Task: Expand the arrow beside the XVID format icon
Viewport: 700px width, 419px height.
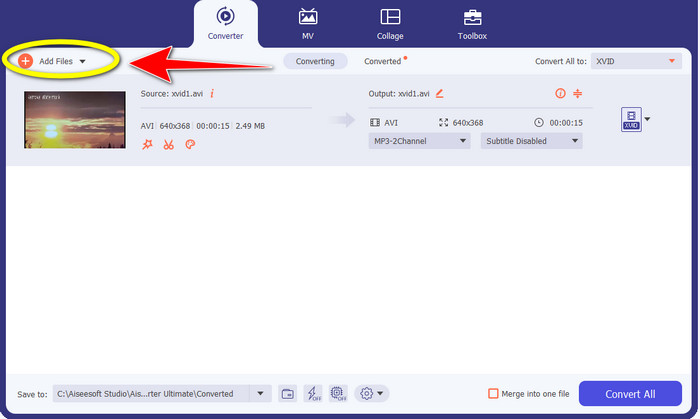Action: pyautogui.click(x=647, y=119)
